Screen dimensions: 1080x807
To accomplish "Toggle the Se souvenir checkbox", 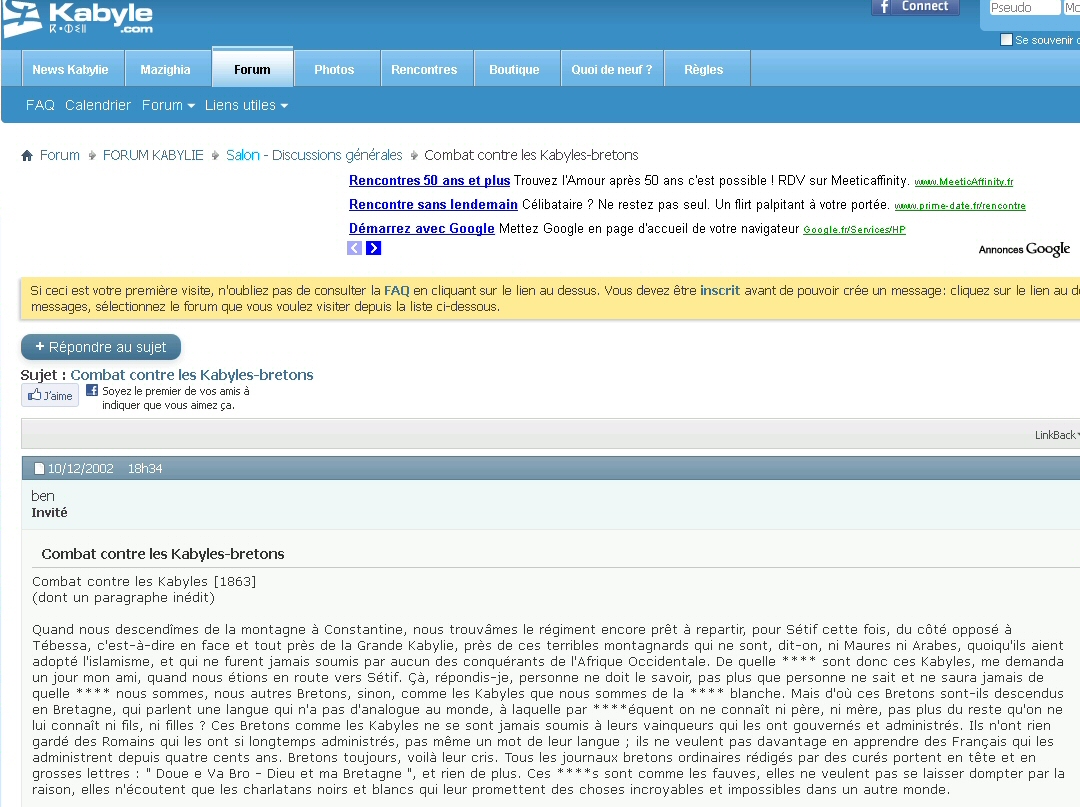I will [1006, 40].
